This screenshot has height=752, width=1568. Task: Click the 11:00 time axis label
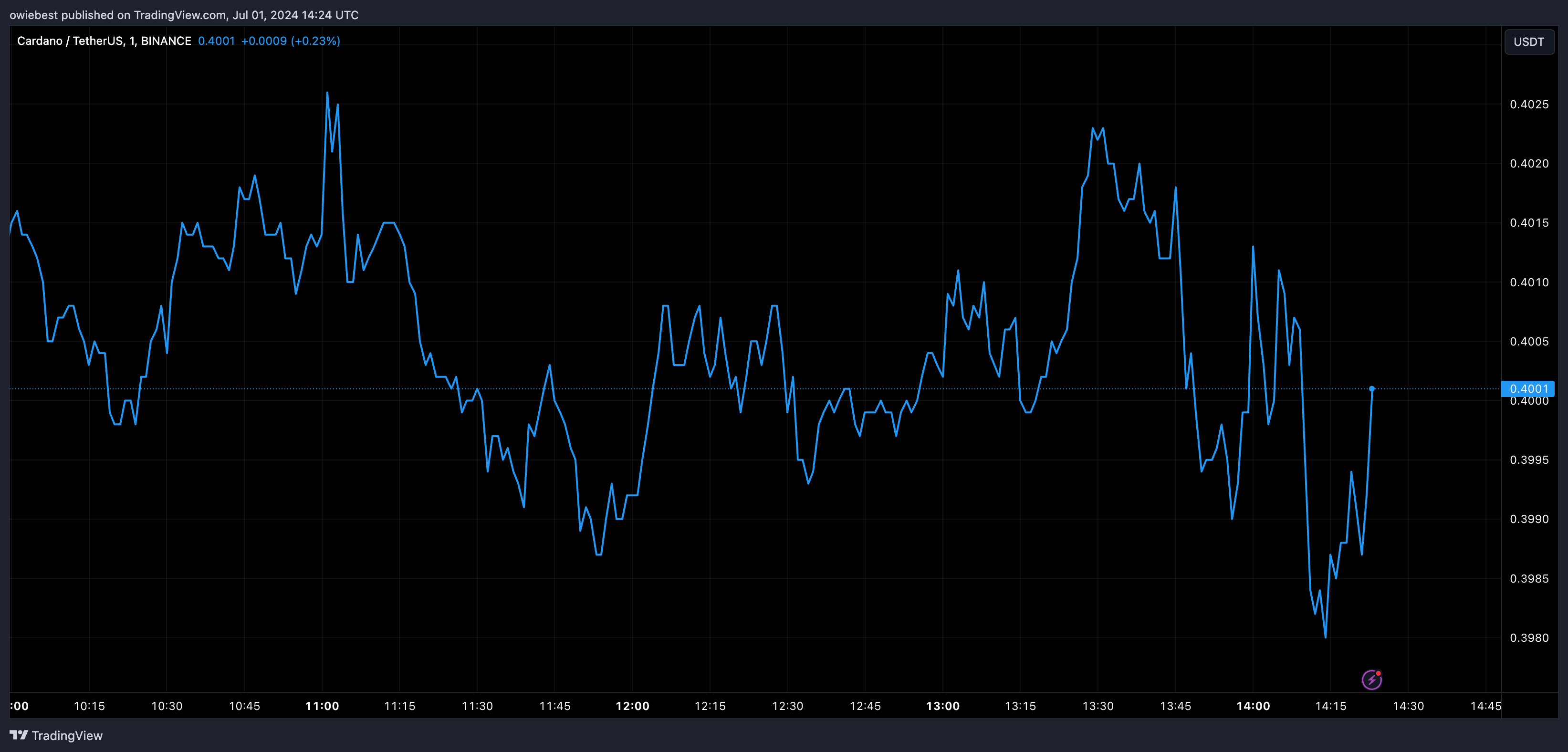pos(322,706)
